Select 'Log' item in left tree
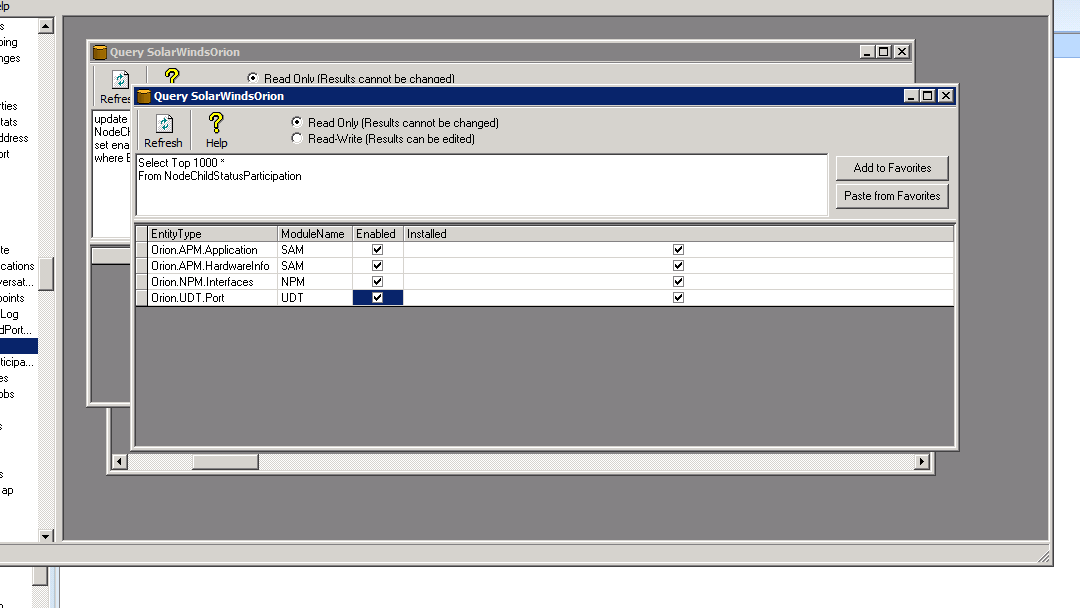The height and width of the screenshot is (608, 1080). coord(10,314)
